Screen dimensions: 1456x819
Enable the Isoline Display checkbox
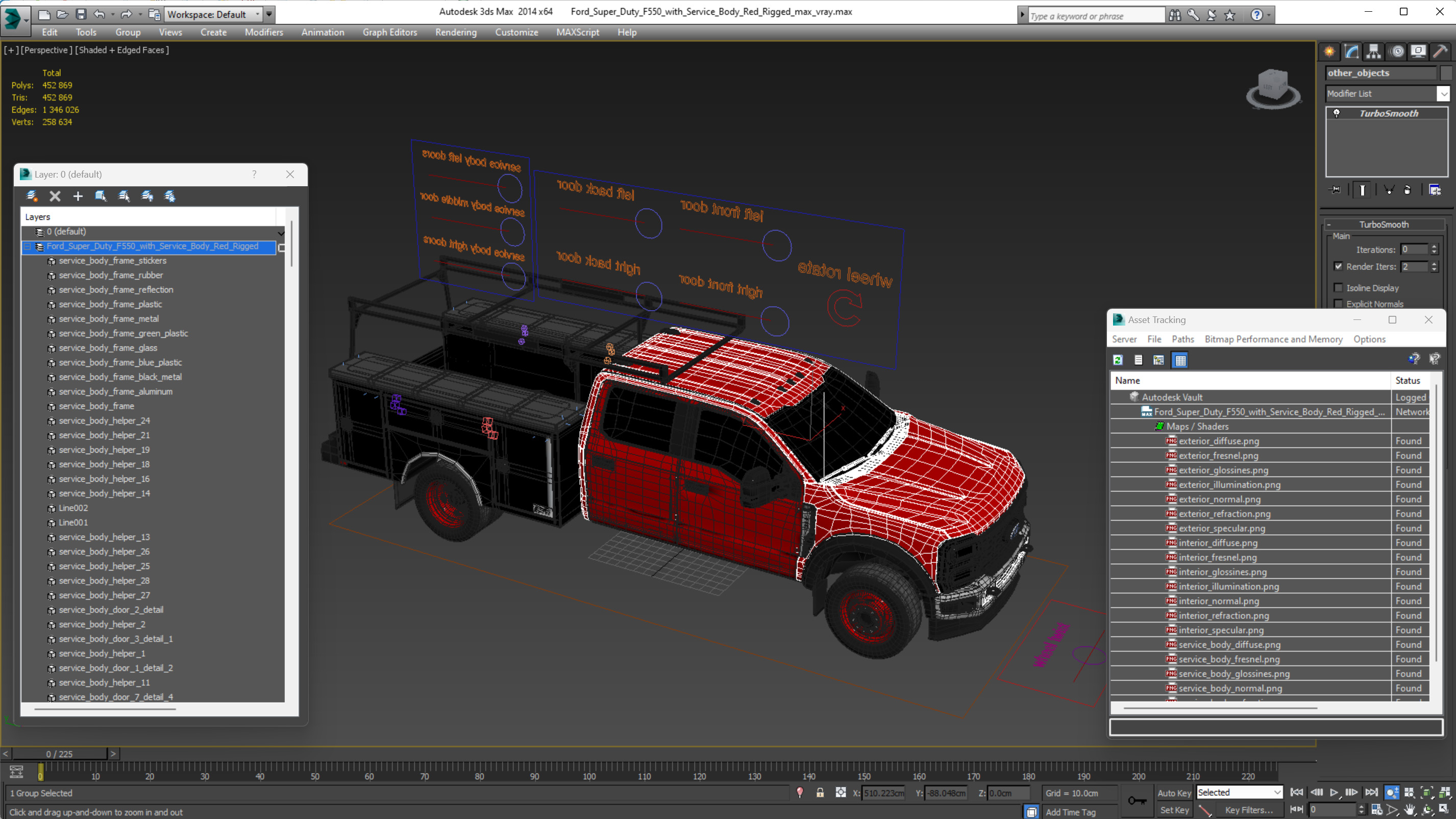pyautogui.click(x=1338, y=288)
